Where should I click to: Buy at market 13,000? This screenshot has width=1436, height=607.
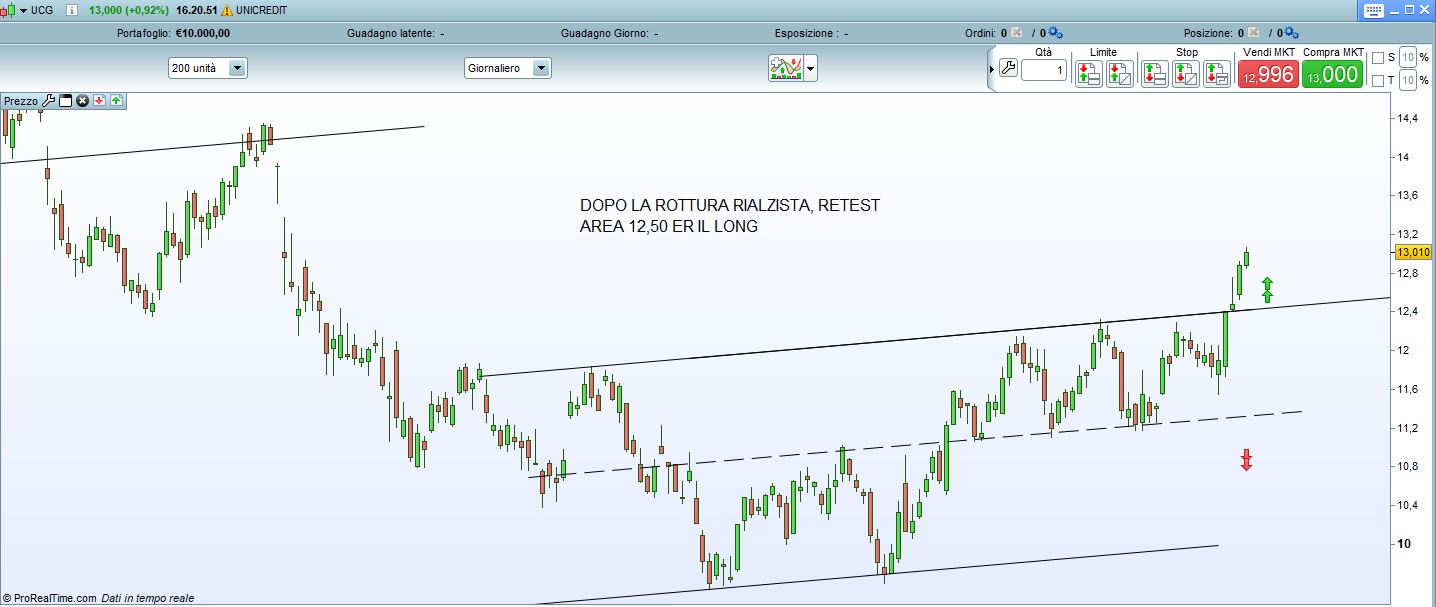1332,74
